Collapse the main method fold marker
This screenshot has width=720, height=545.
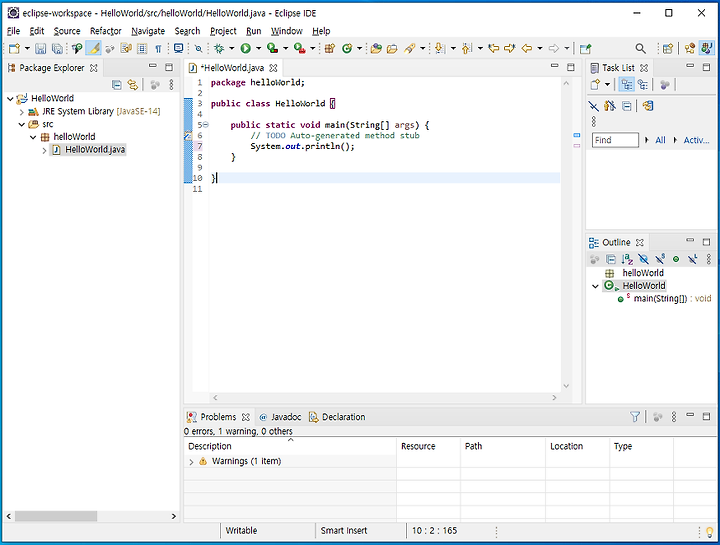coord(206,124)
